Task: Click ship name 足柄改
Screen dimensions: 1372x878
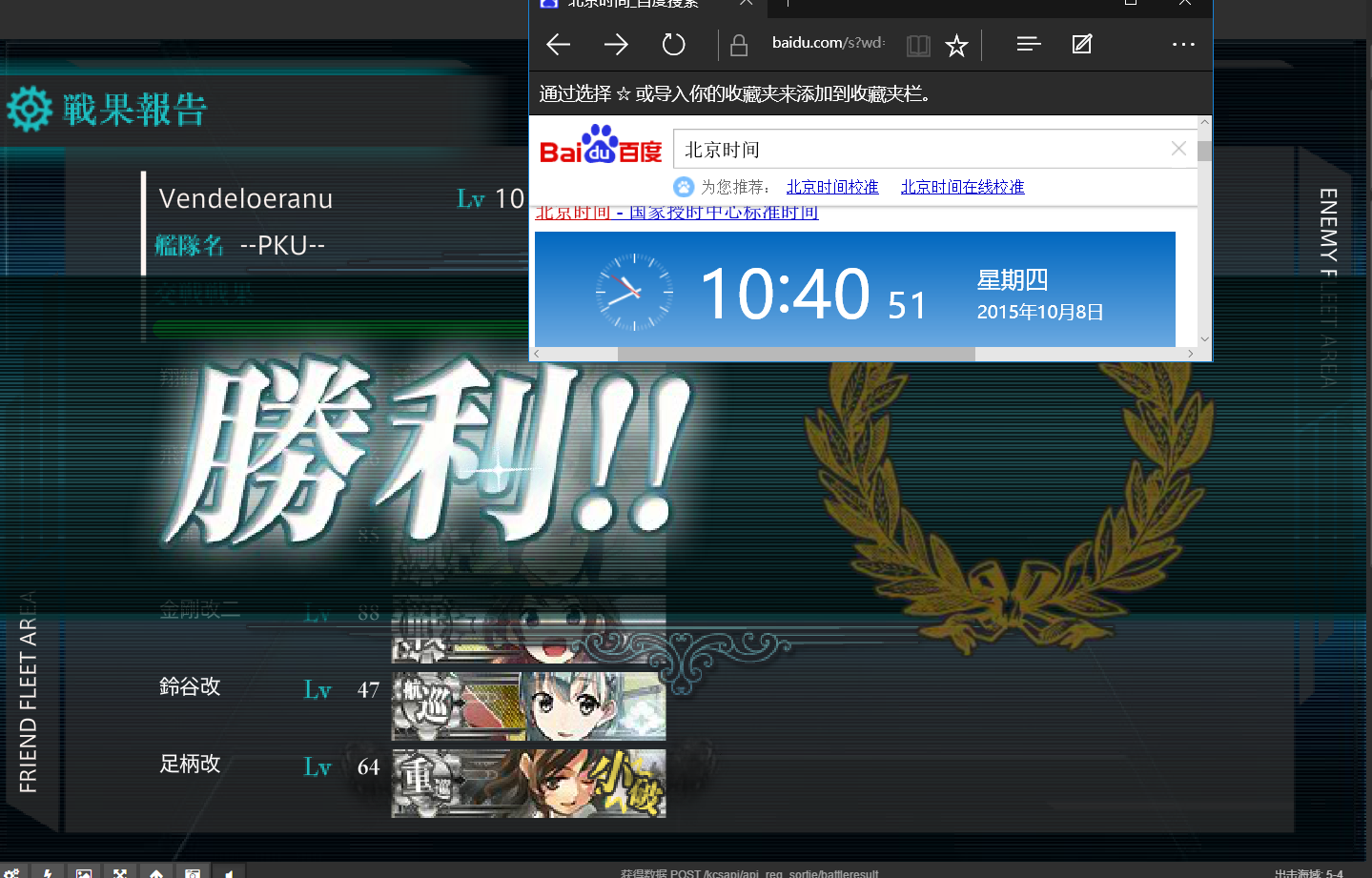Action: pos(190,764)
